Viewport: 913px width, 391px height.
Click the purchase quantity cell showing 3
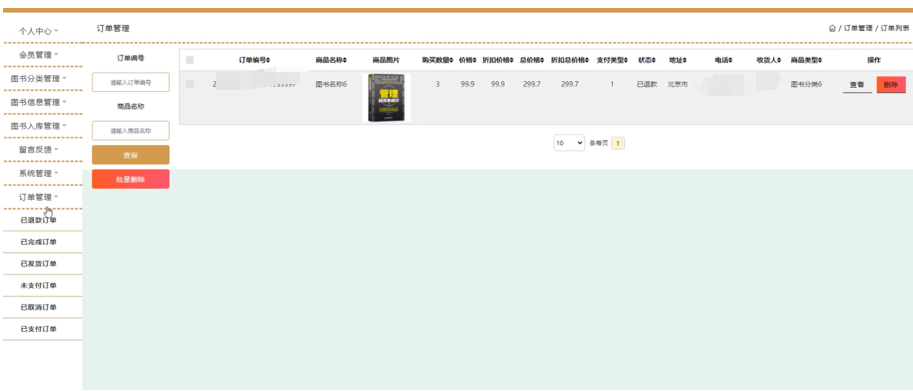[x=437, y=84]
